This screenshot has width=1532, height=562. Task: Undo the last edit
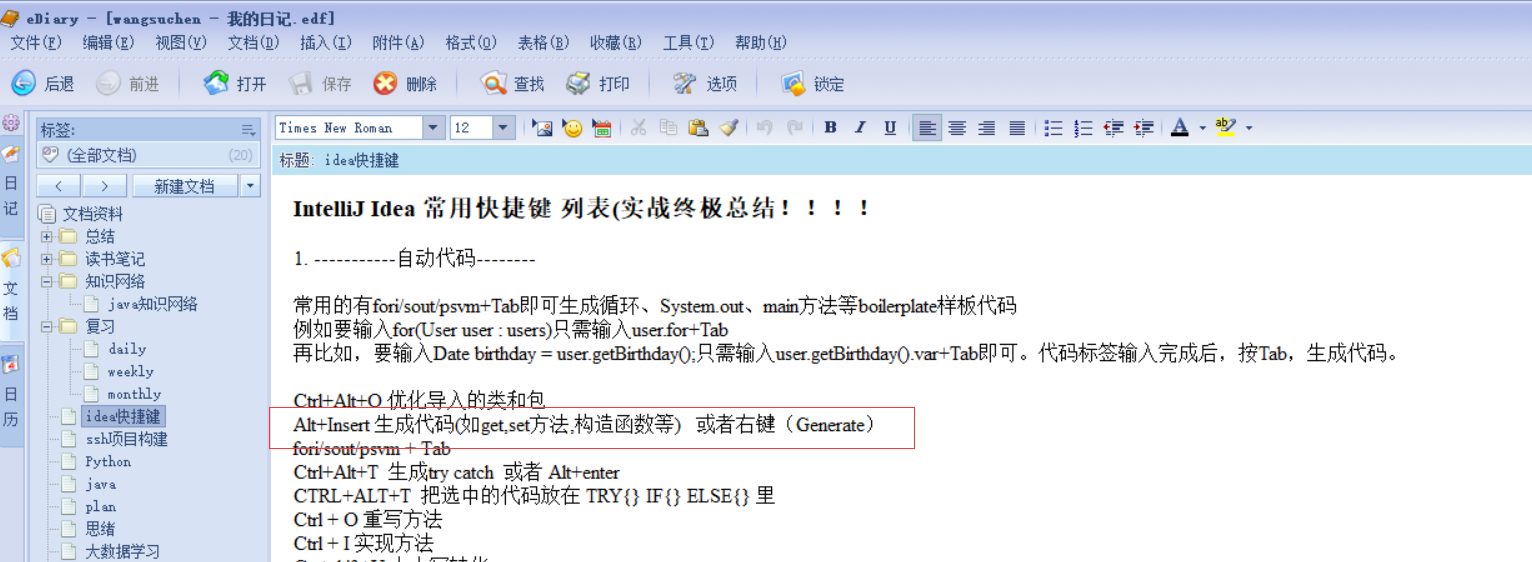click(x=765, y=128)
